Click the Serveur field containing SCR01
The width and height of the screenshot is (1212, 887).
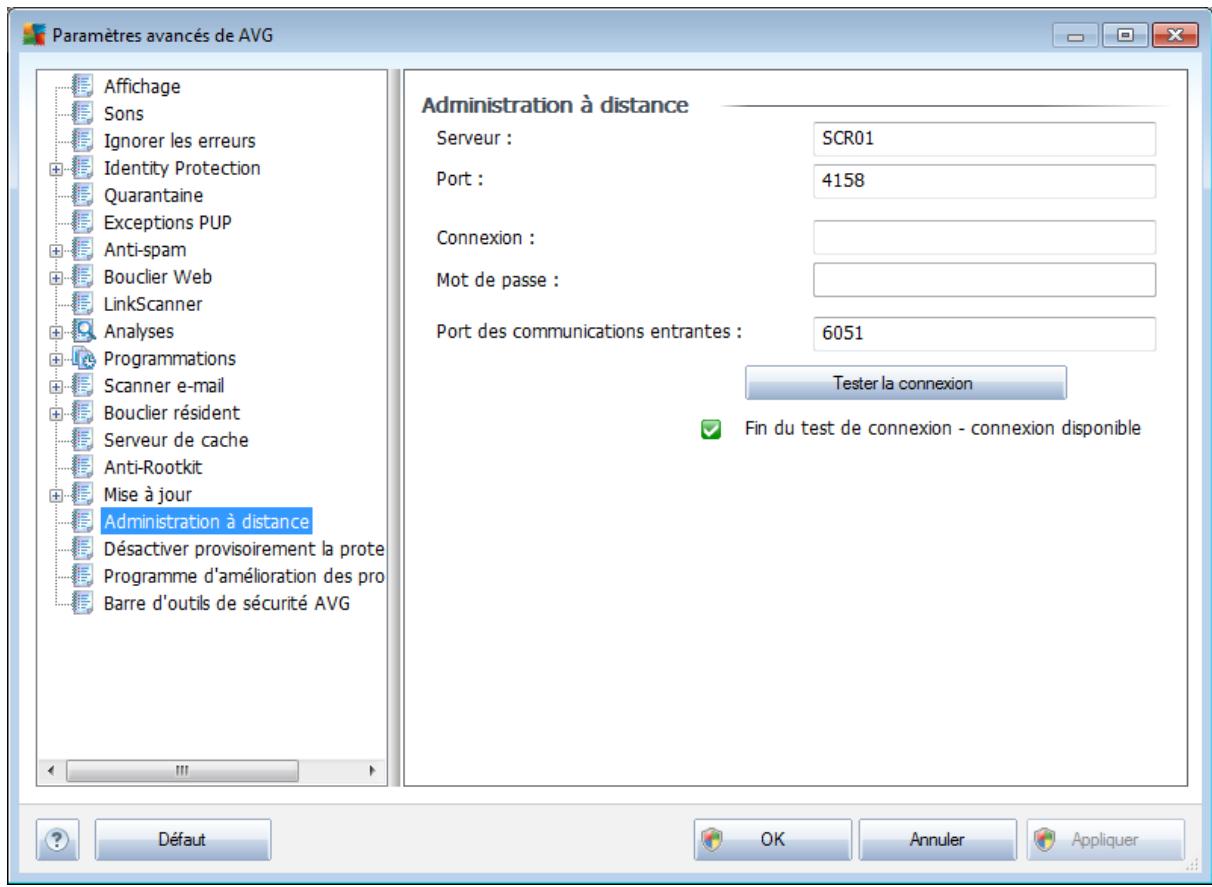[x=985, y=140]
